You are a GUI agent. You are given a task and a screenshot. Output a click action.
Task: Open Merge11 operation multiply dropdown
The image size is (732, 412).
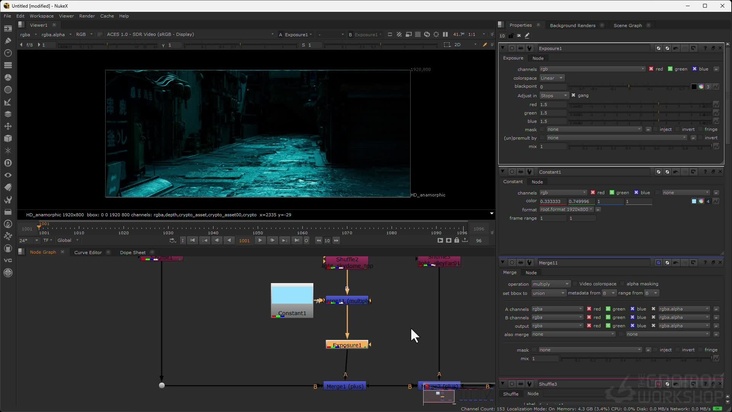click(x=551, y=284)
